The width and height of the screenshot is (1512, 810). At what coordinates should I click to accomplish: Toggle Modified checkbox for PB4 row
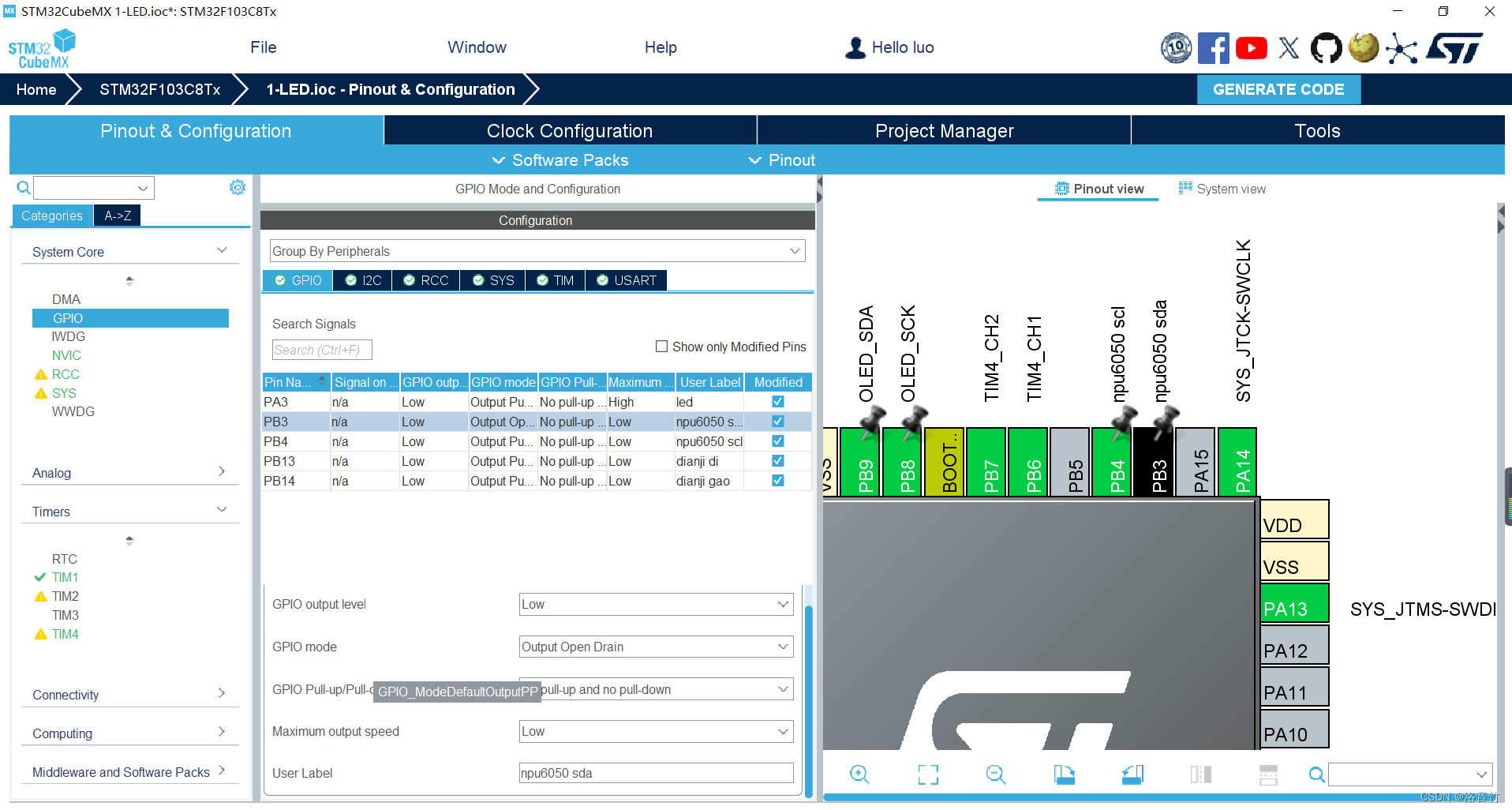(x=777, y=441)
